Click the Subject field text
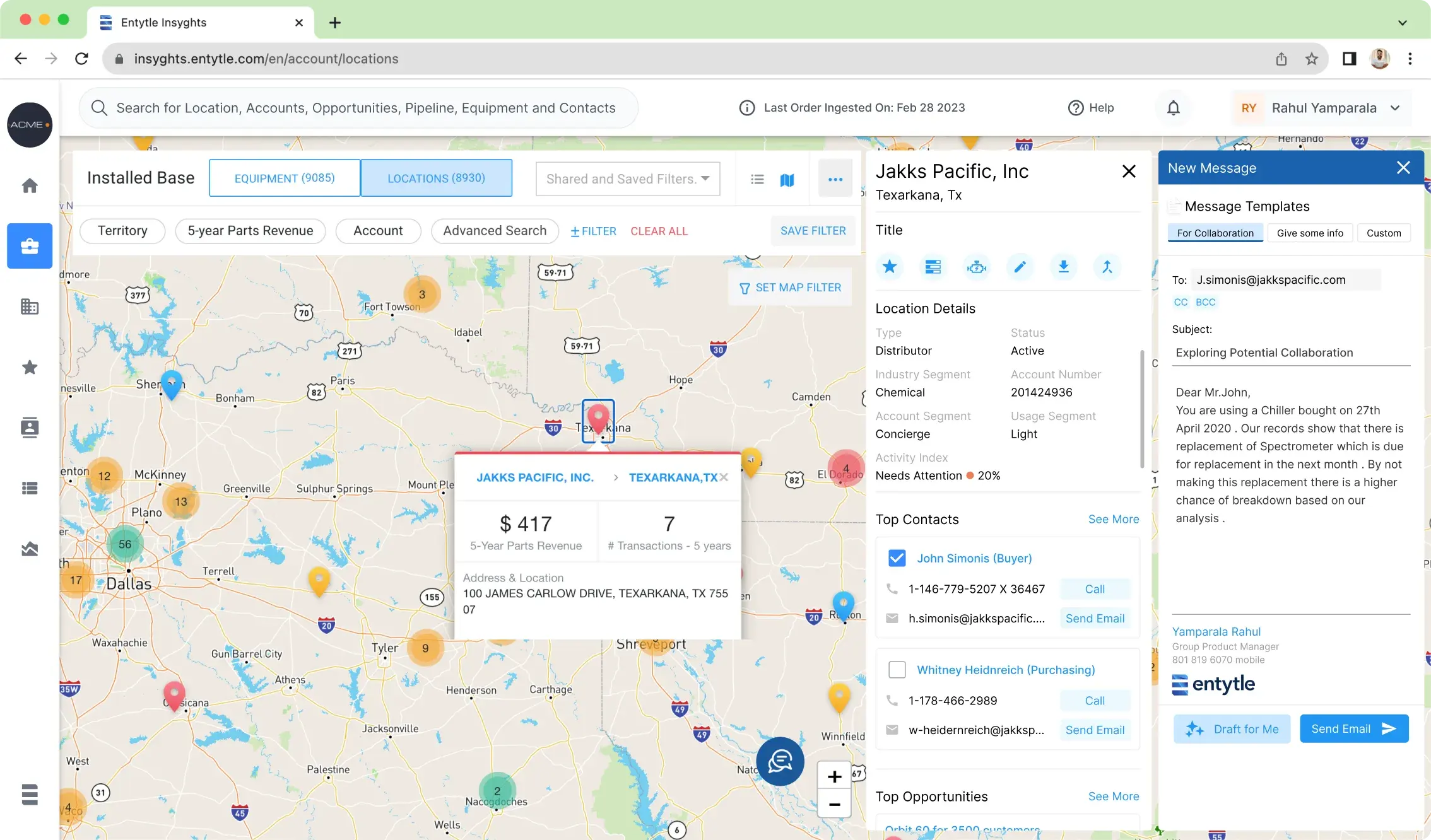This screenshot has width=1431, height=840. (x=1264, y=353)
